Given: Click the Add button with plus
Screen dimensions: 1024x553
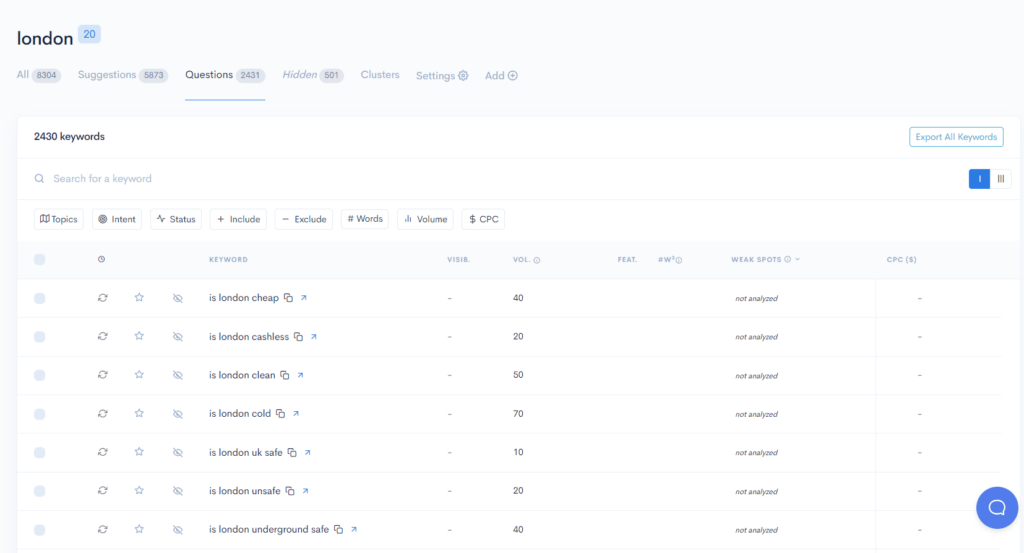Looking at the screenshot, I should [501, 76].
